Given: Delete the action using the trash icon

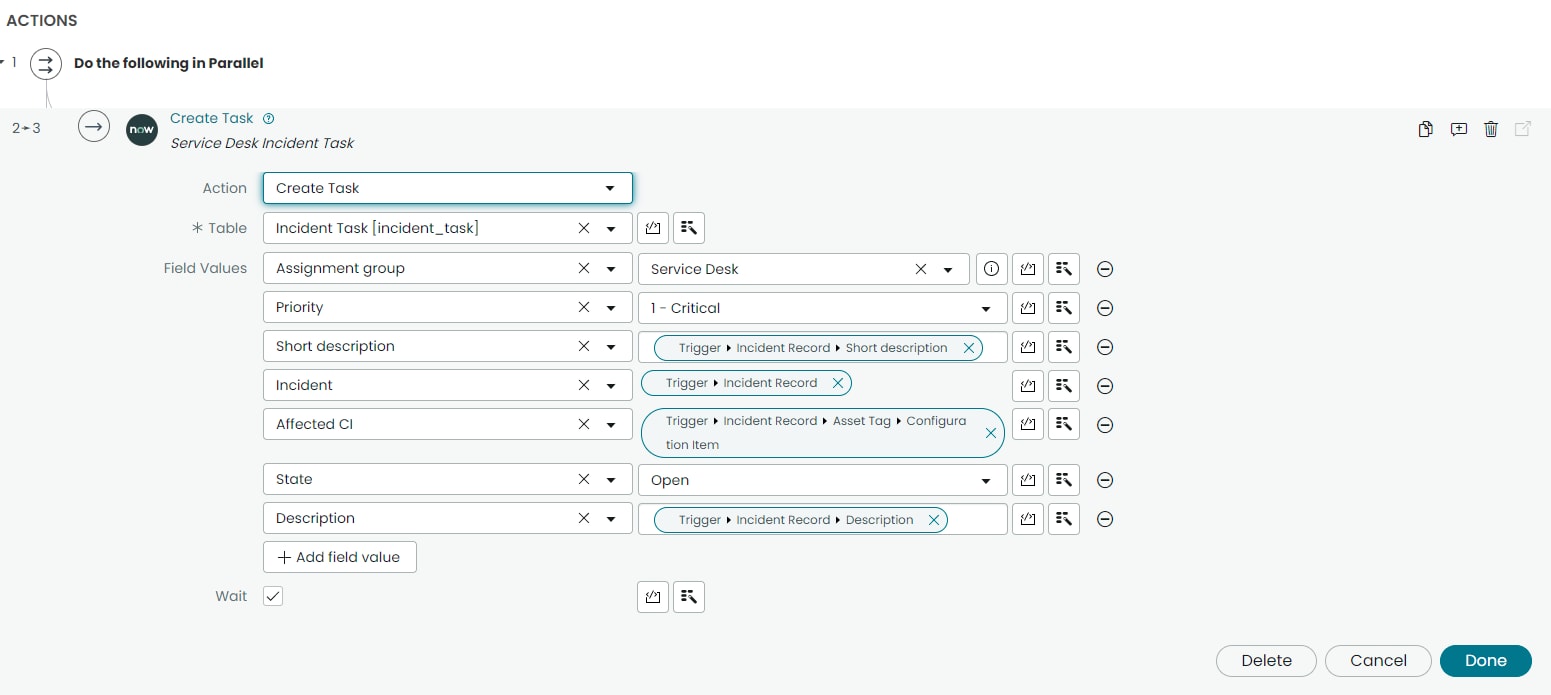Looking at the screenshot, I should [1491, 129].
